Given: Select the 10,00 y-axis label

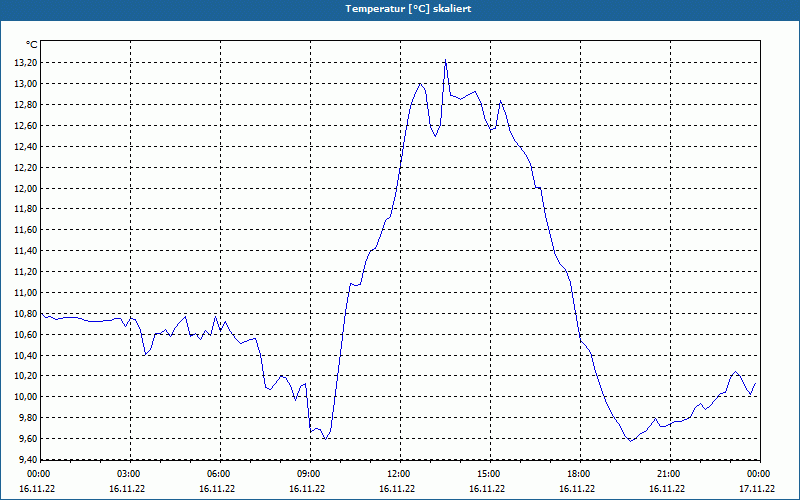Looking at the screenshot, I should 27,397.
